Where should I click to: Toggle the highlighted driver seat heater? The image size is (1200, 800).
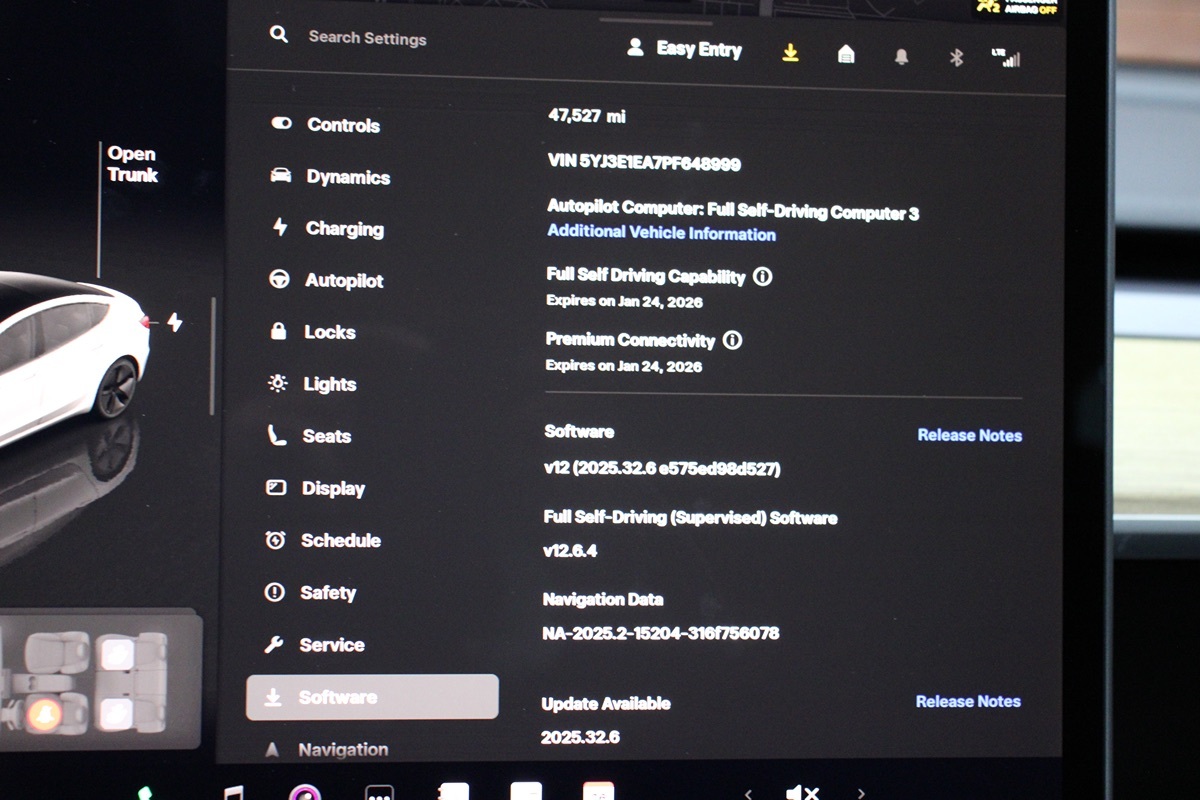coord(44,712)
